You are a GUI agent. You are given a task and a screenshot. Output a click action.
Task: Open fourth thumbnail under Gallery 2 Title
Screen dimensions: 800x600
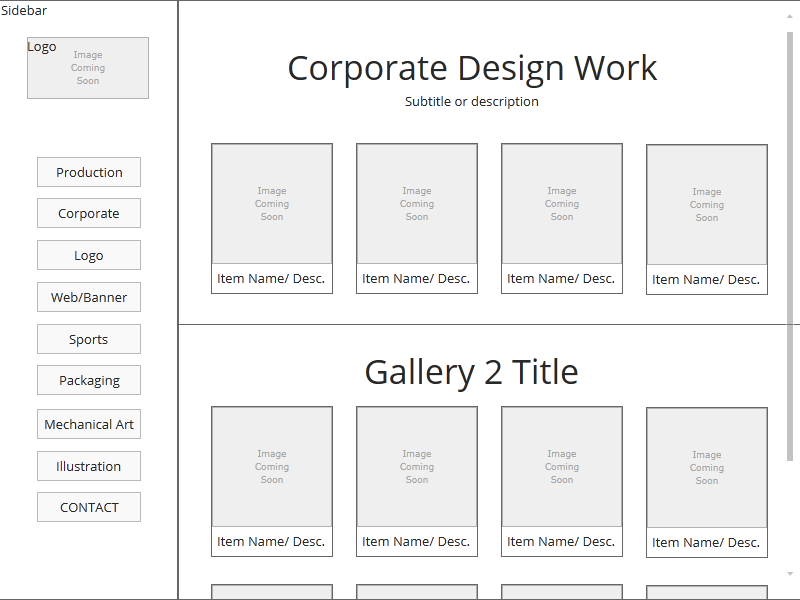pos(707,468)
